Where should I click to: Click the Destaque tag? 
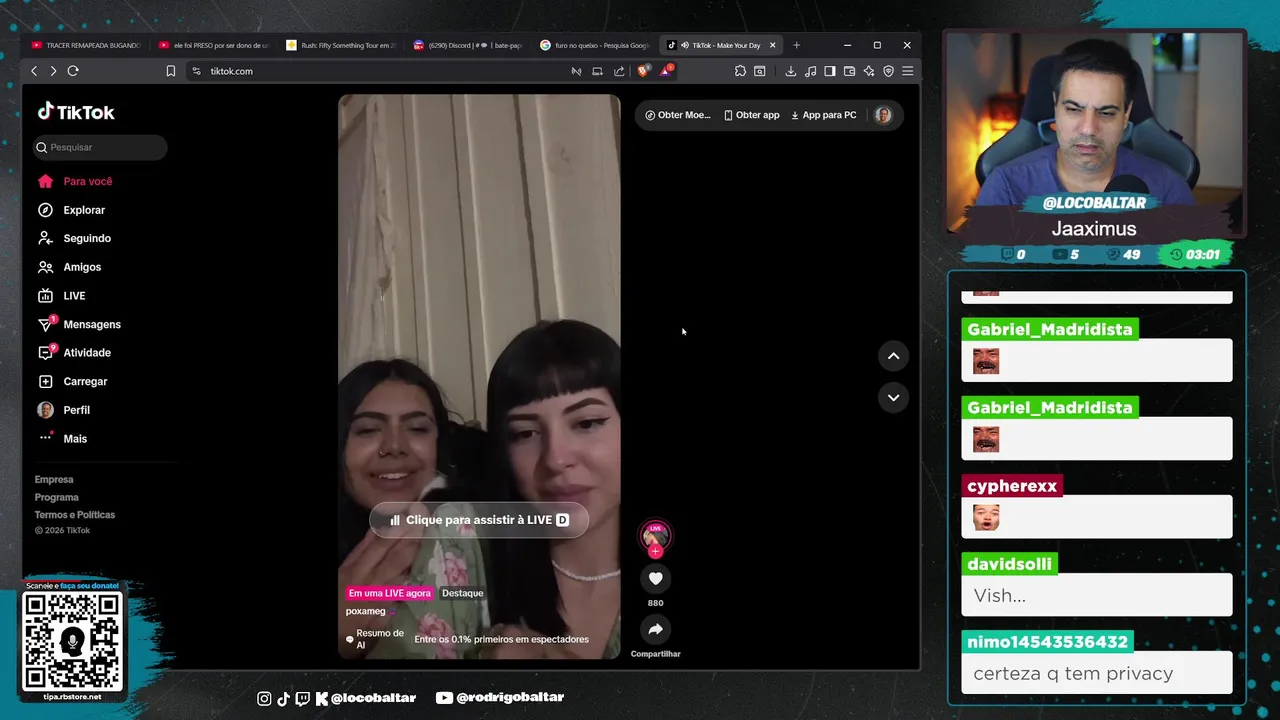[462, 593]
